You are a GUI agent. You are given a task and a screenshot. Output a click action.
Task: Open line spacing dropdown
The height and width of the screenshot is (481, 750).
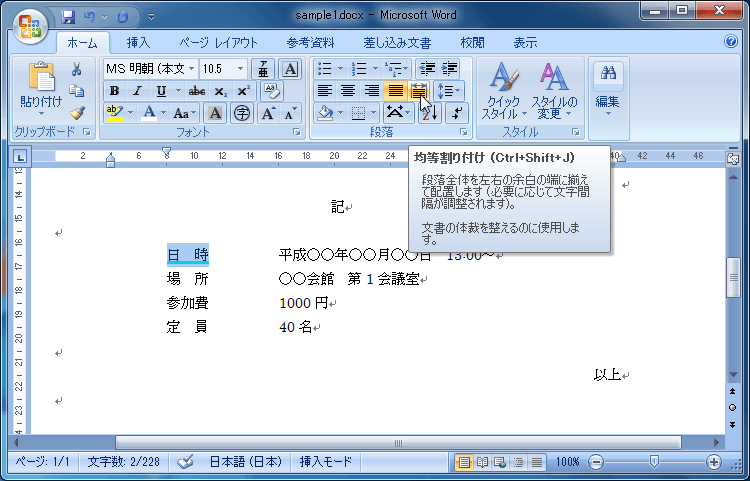coord(448,90)
